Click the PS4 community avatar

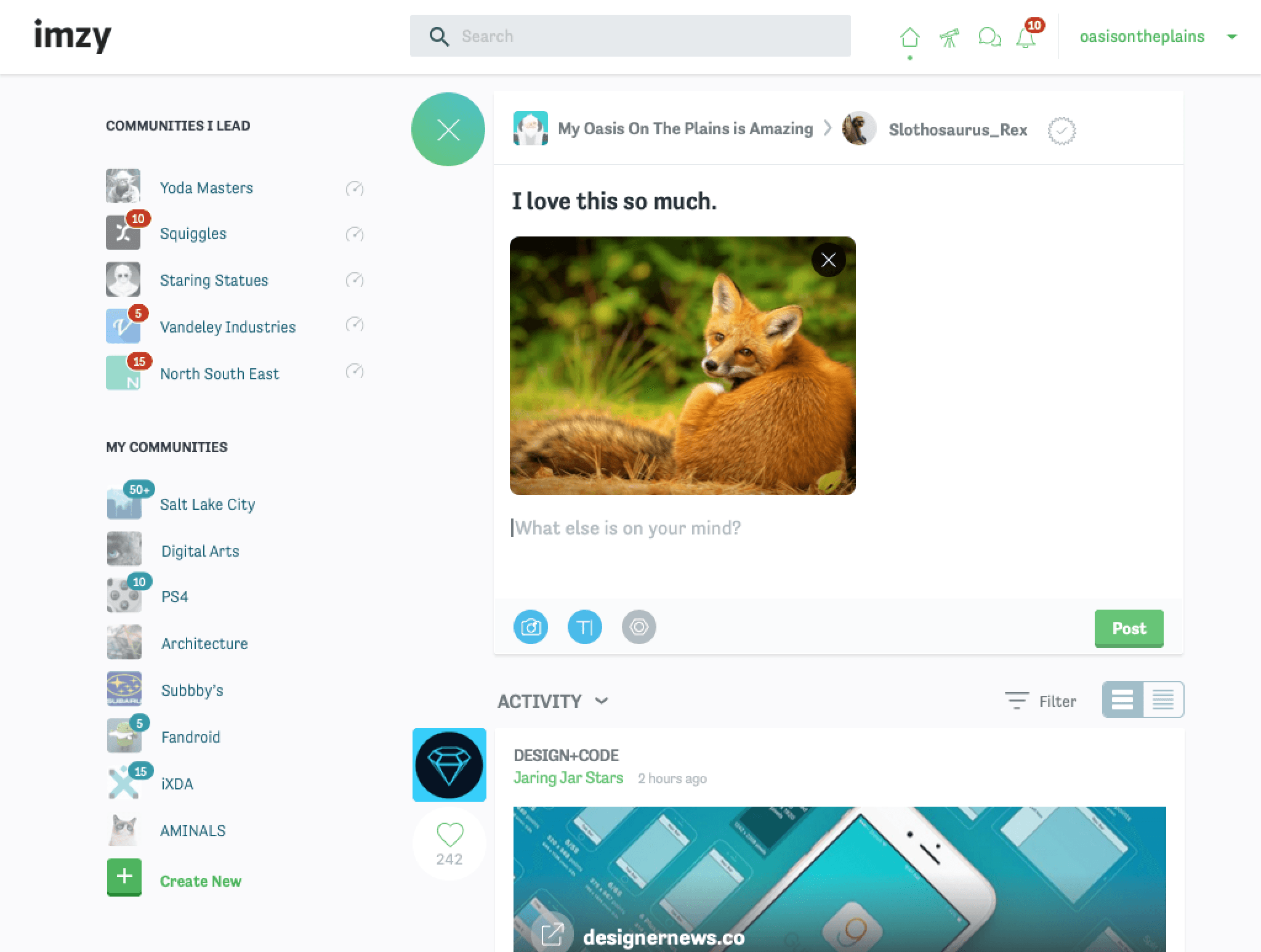click(x=124, y=595)
